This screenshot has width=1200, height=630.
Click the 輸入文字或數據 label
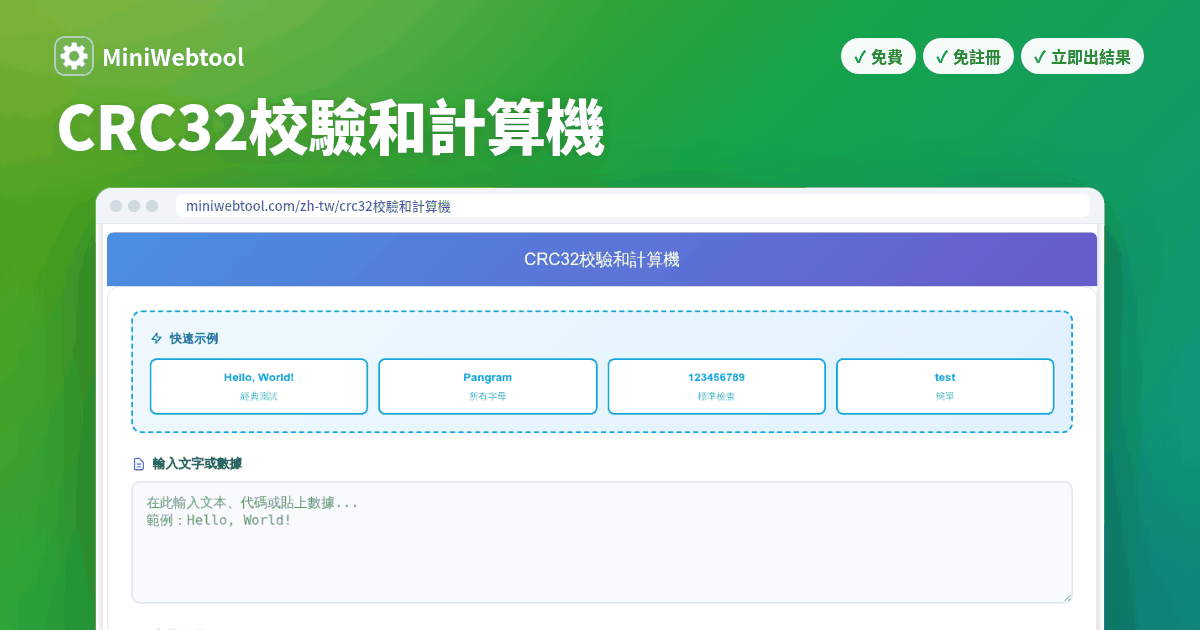[x=197, y=464]
